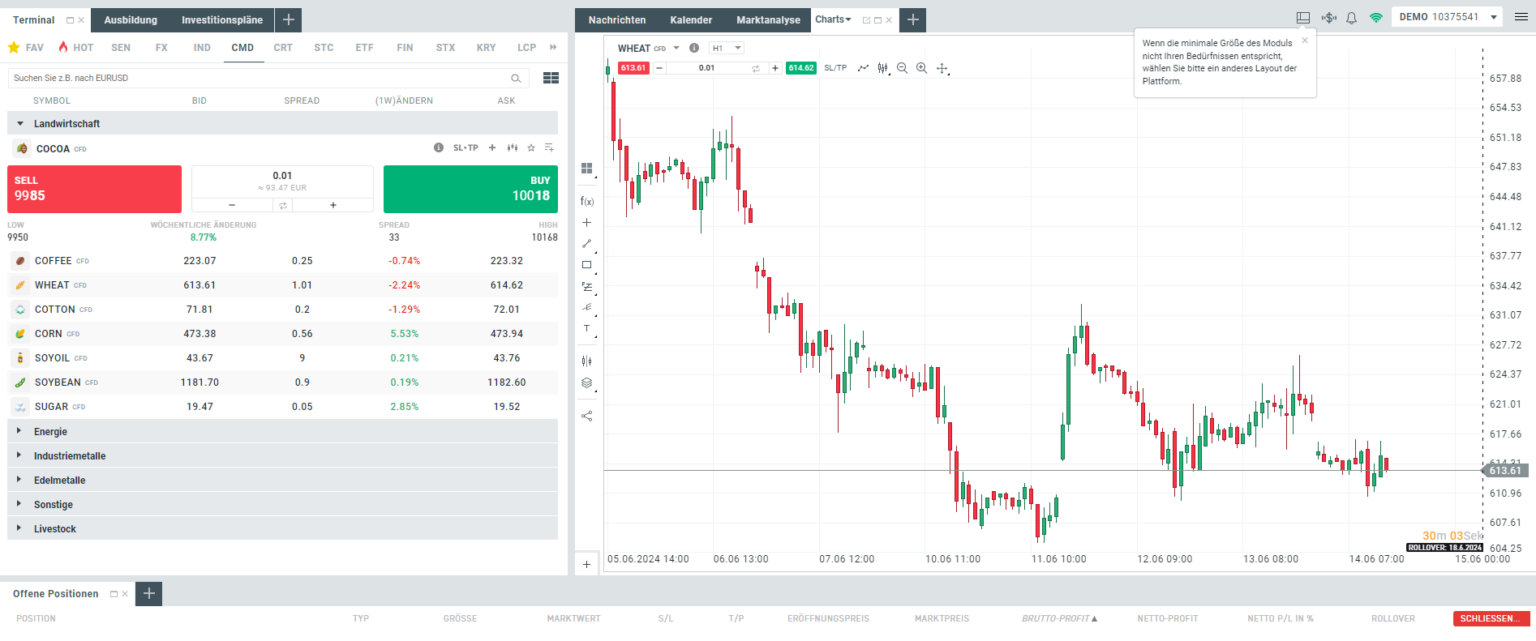The image size is (1536, 641).
Task: Zoom in on the WHEAT chart
Action: click(922, 68)
